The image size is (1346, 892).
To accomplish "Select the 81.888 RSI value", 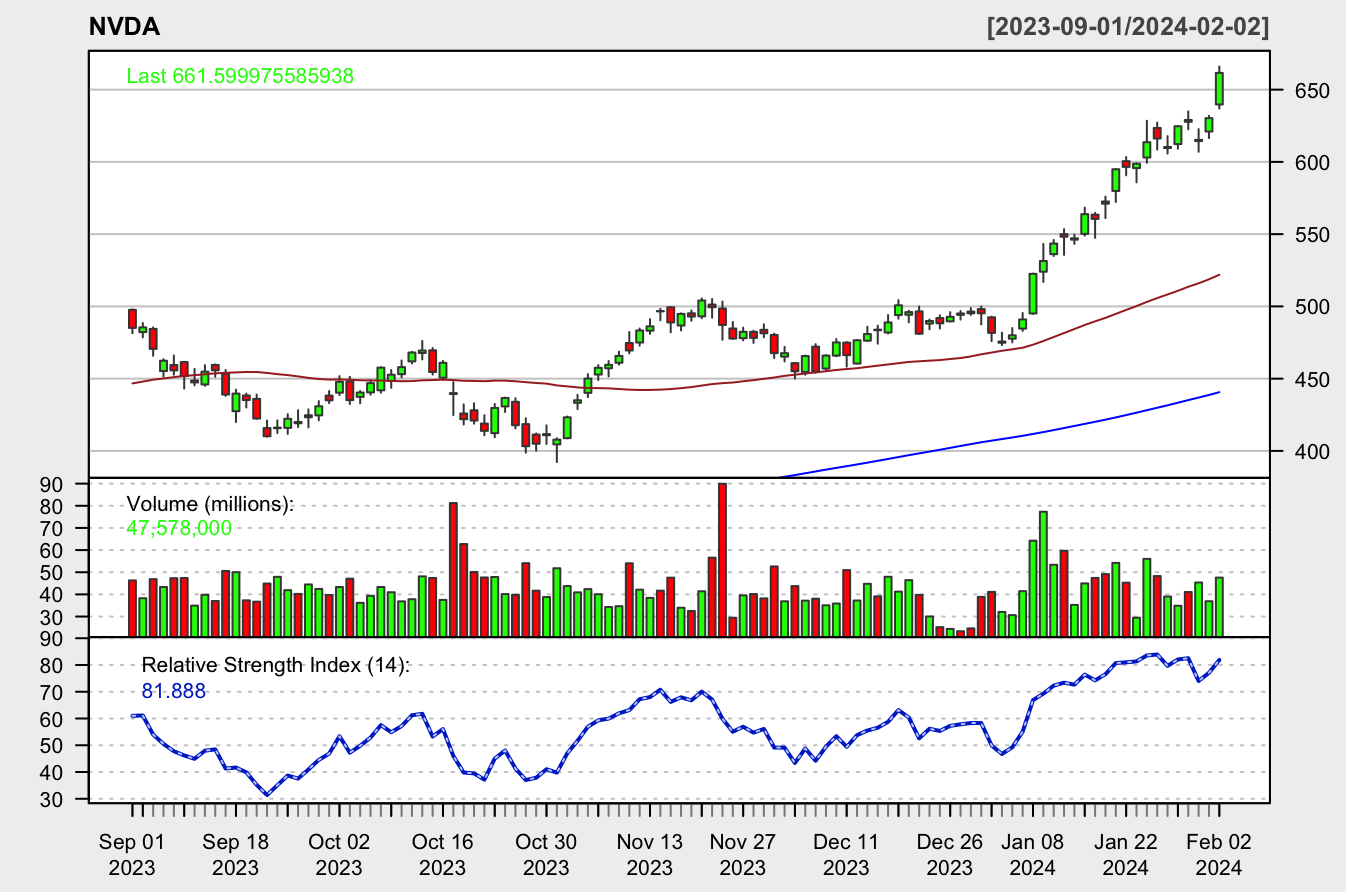I will [173, 689].
